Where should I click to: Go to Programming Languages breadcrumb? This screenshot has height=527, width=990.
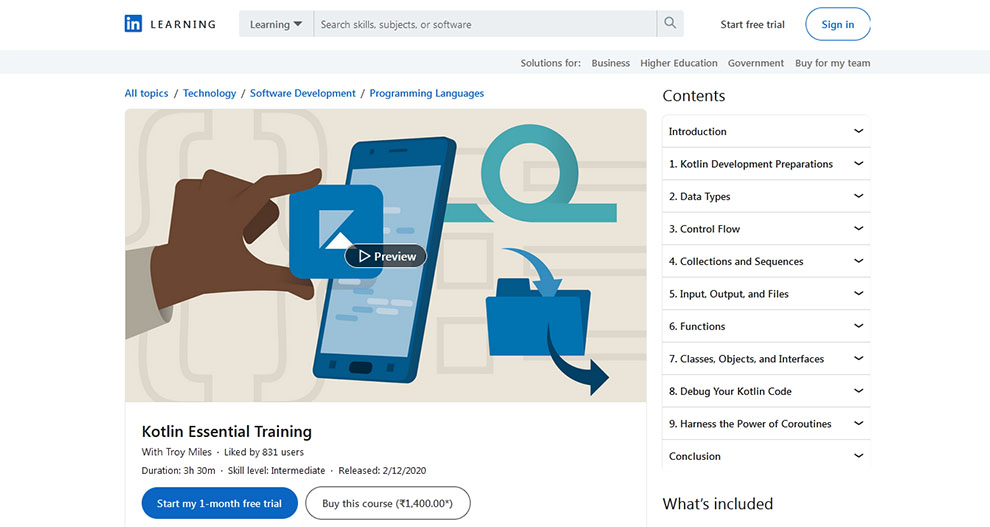pos(427,93)
